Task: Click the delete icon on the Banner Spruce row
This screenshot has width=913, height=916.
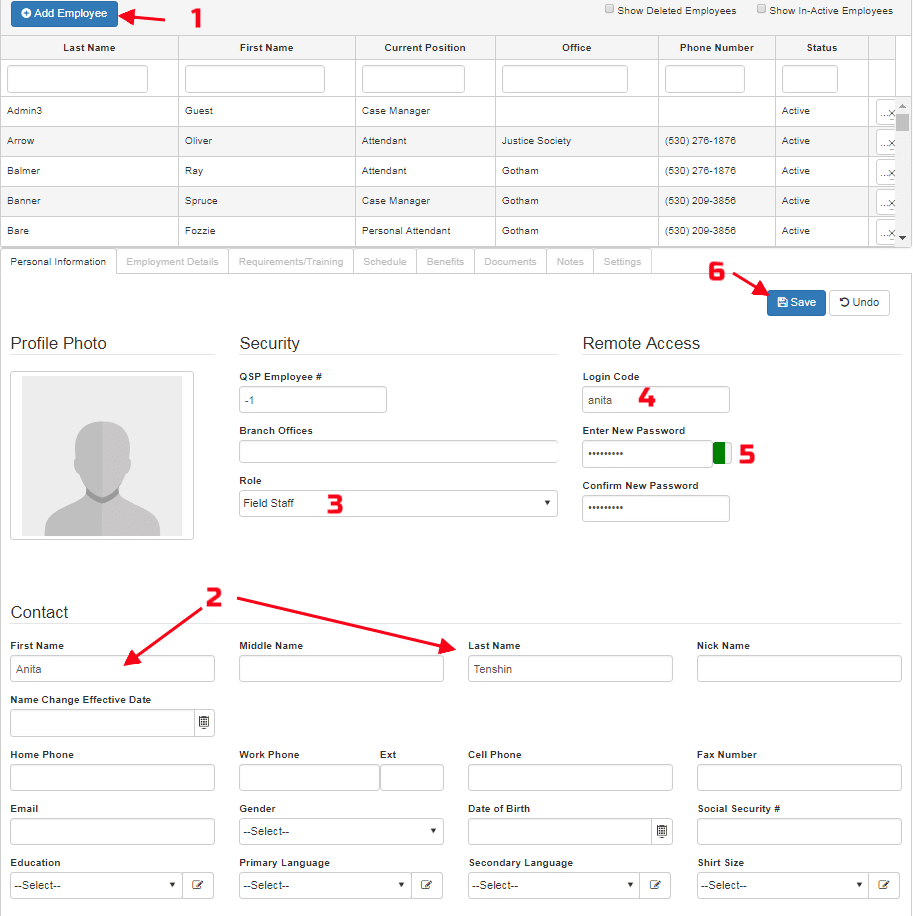Action: [890, 201]
